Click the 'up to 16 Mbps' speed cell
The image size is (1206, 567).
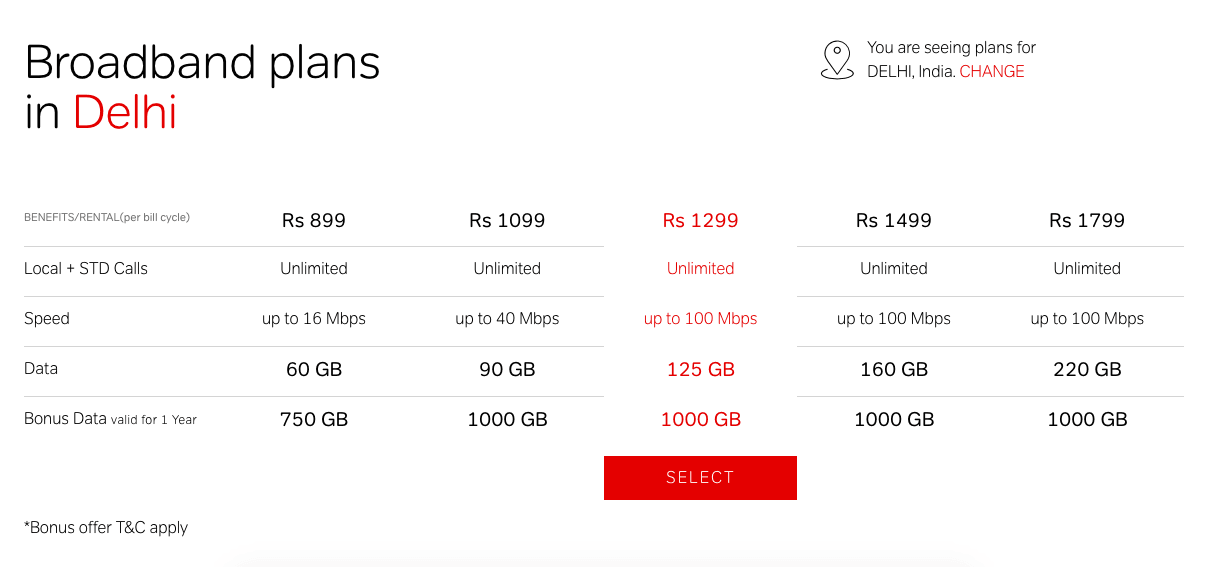click(314, 319)
